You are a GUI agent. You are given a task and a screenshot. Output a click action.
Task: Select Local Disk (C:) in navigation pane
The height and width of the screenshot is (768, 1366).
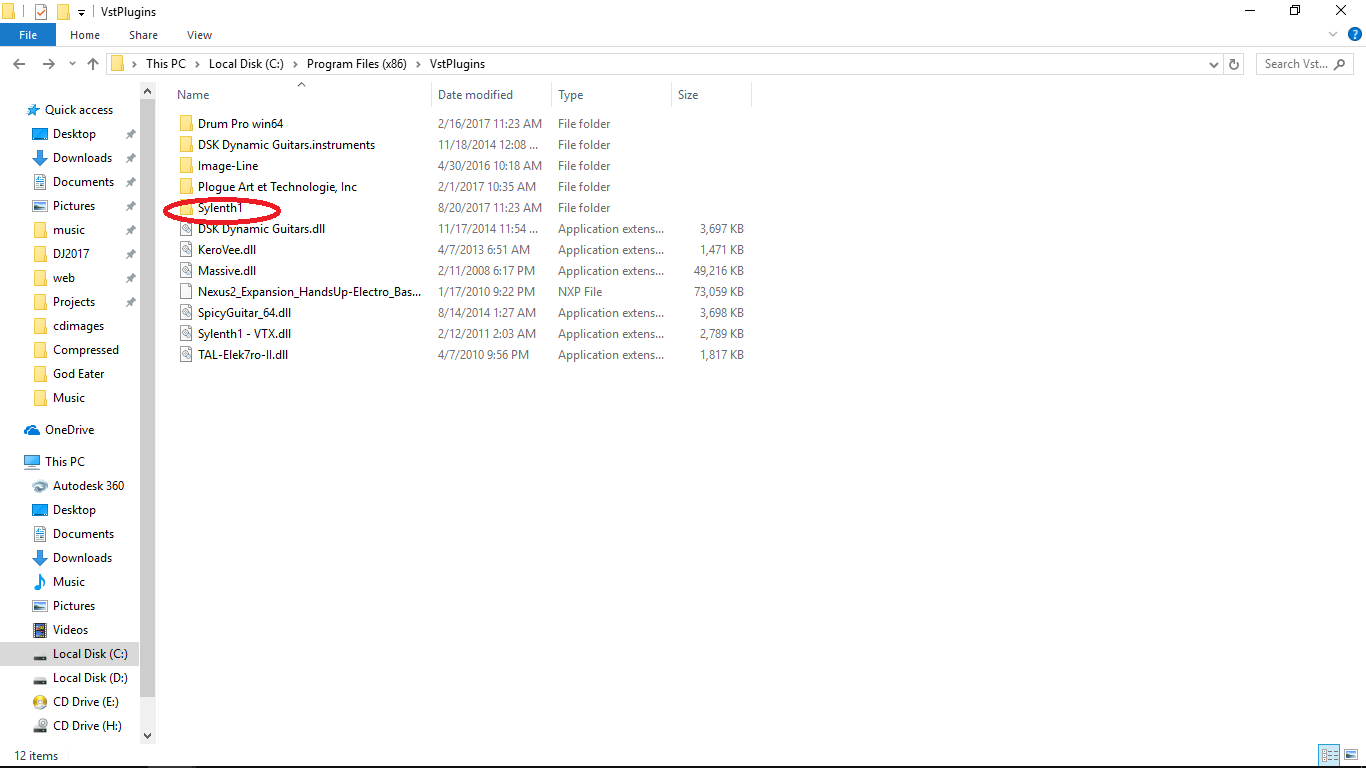pos(90,654)
